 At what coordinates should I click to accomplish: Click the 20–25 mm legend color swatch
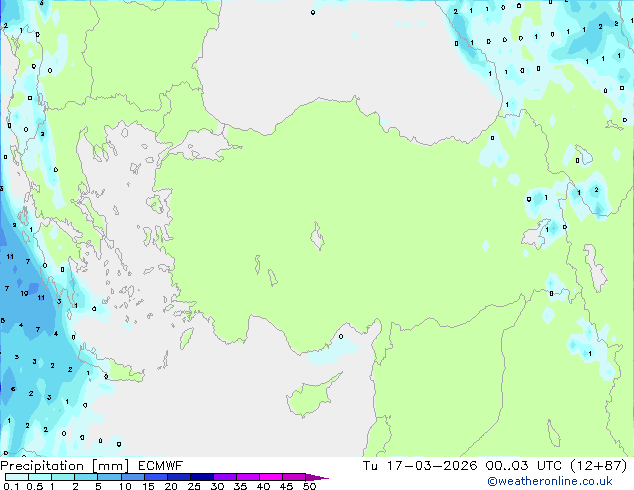pos(178,477)
